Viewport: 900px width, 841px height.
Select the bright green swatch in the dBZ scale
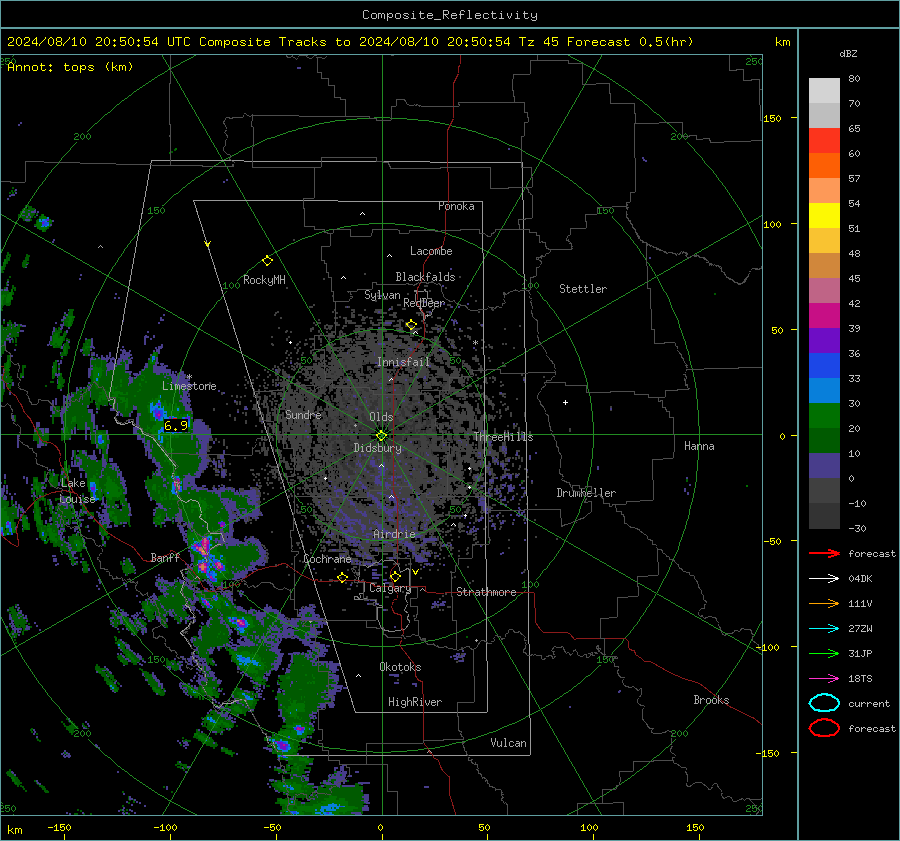[824, 415]
